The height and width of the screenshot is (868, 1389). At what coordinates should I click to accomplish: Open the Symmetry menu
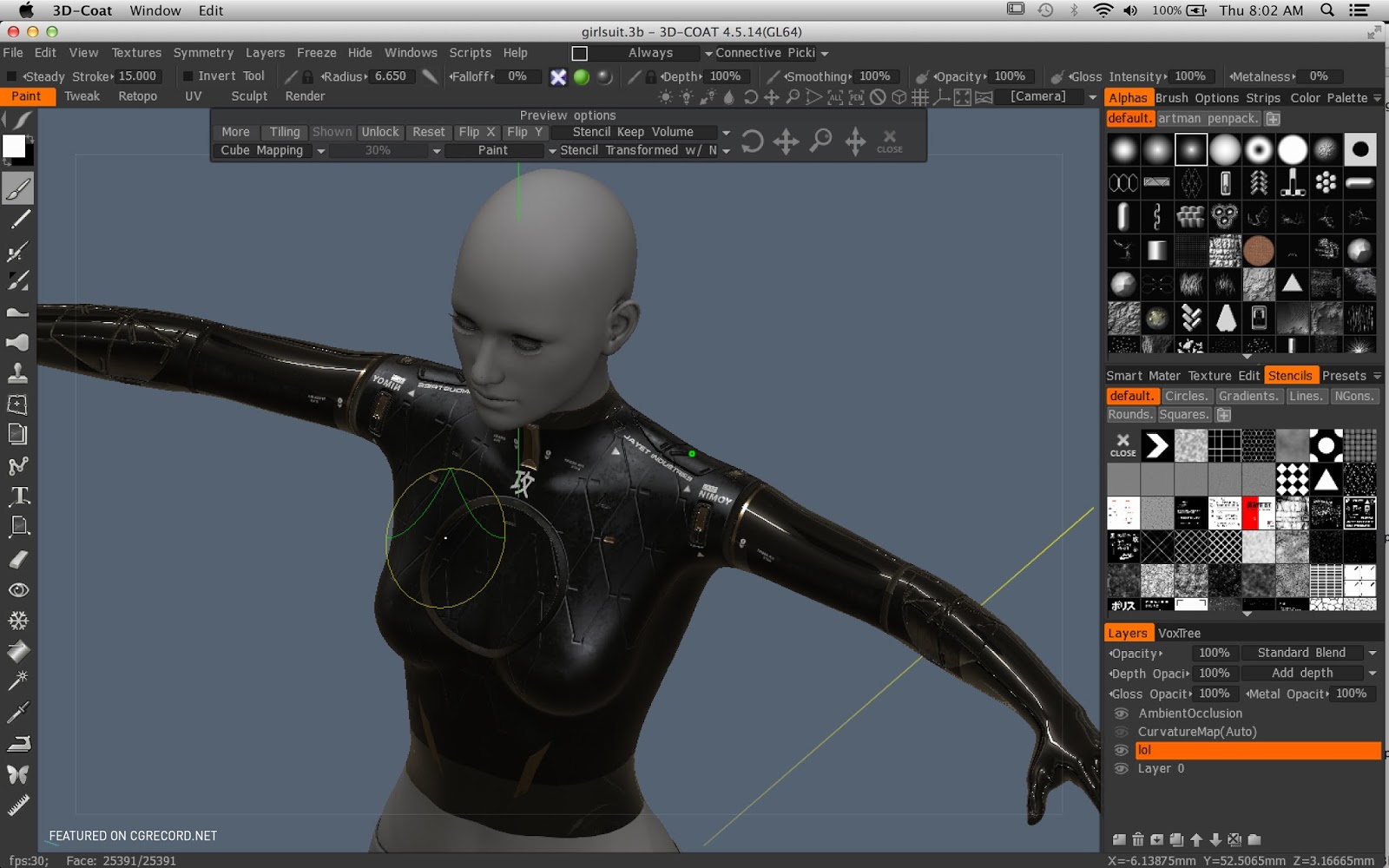(203, 53)
